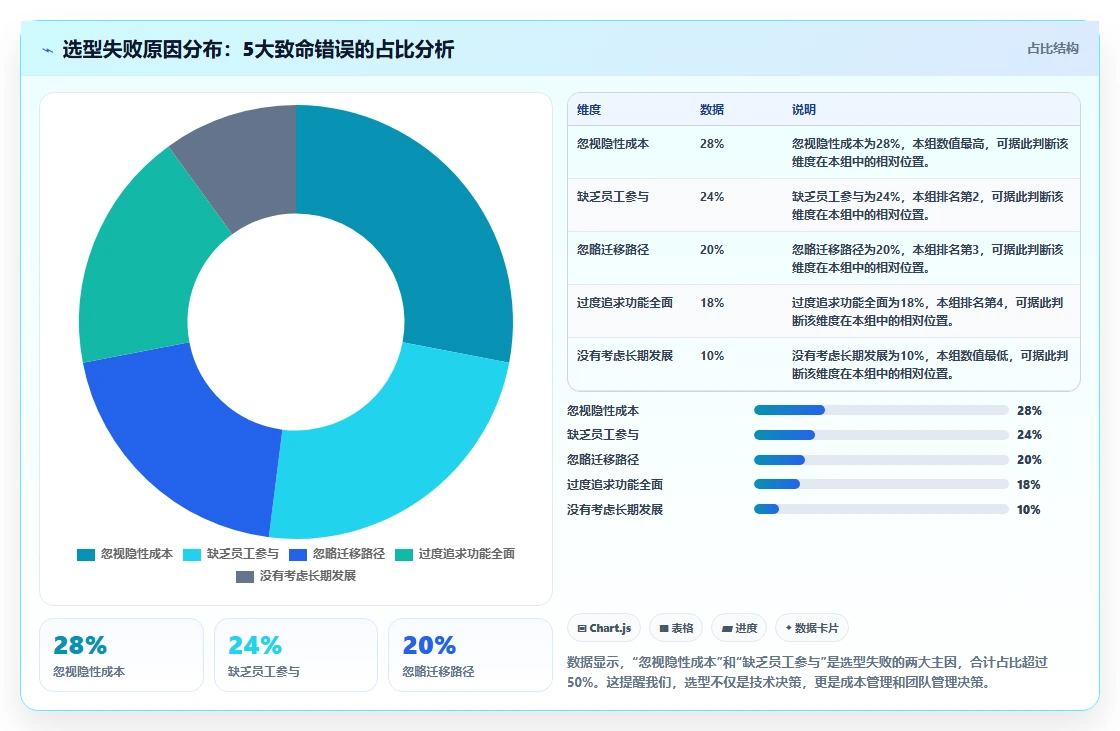Click description text starting 缺乏员工参与为24%

(x=928, y=205)
